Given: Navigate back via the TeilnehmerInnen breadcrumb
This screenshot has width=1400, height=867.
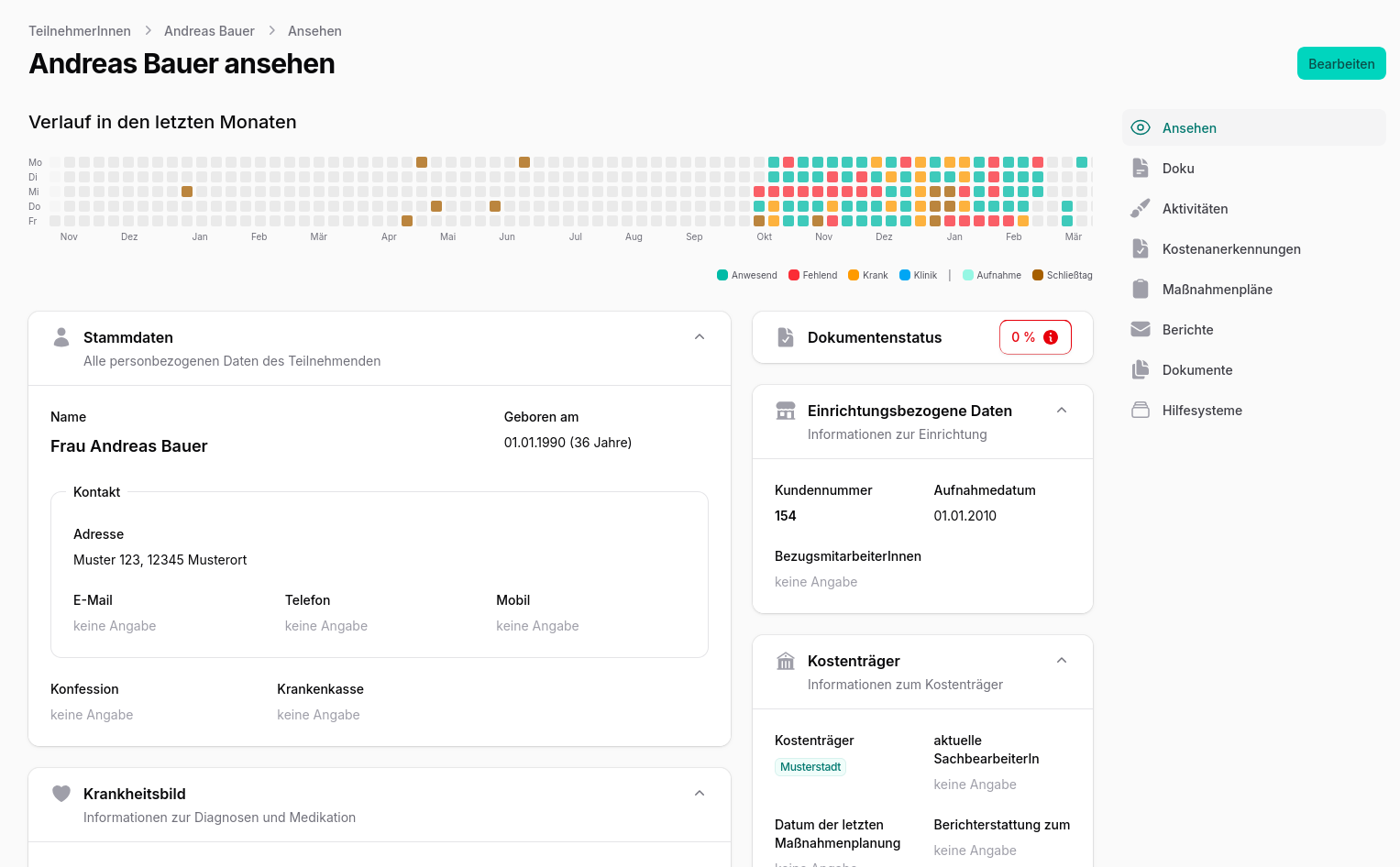Looking at the screenshot, I should (80, 30).
